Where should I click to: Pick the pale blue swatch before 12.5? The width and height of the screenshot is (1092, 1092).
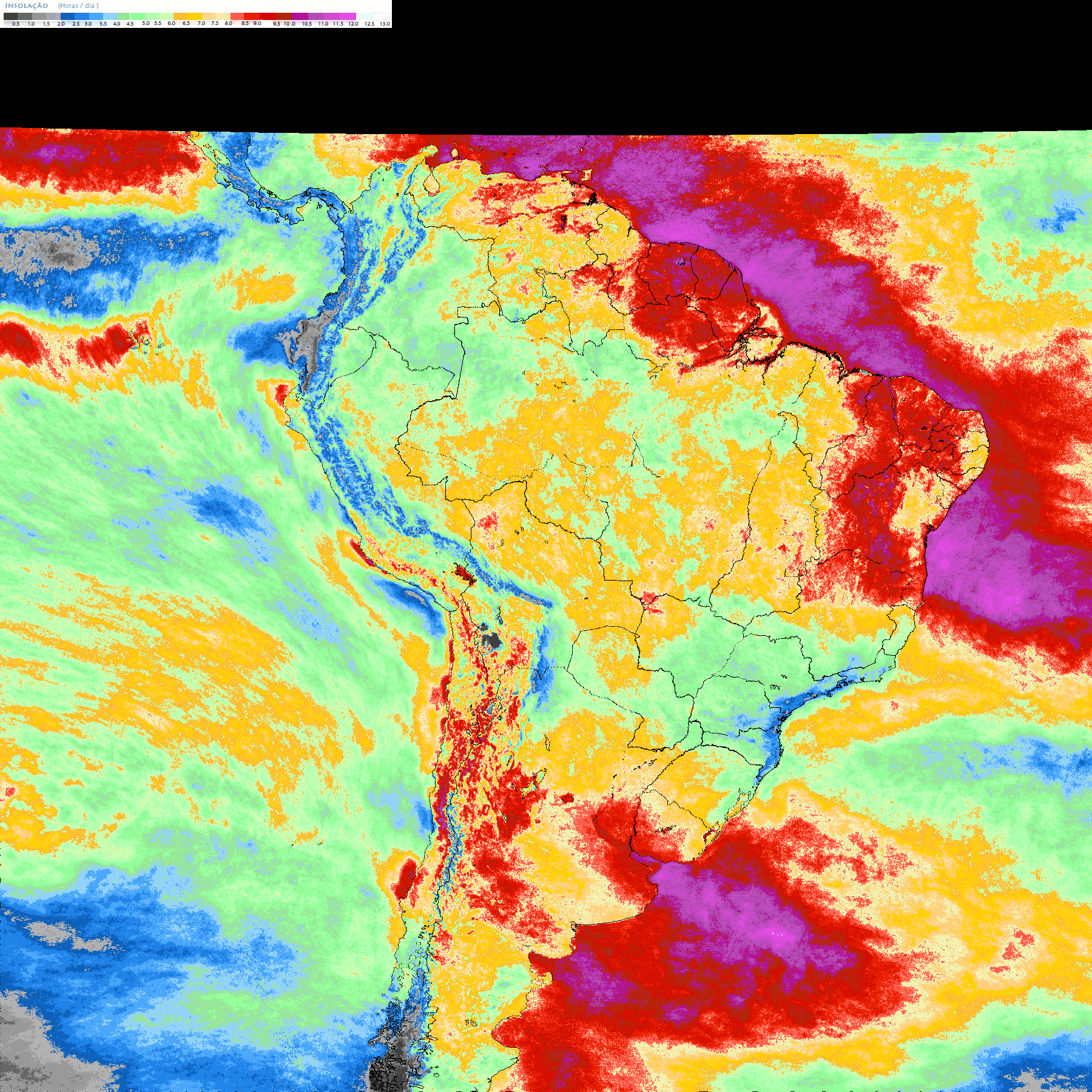coord(364,16)
